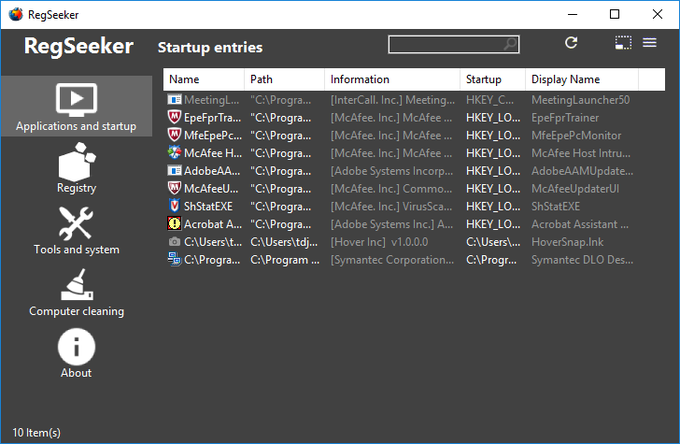Refresh the startup entries list
The image size is (680, 444).
click(x=571, y=42)
